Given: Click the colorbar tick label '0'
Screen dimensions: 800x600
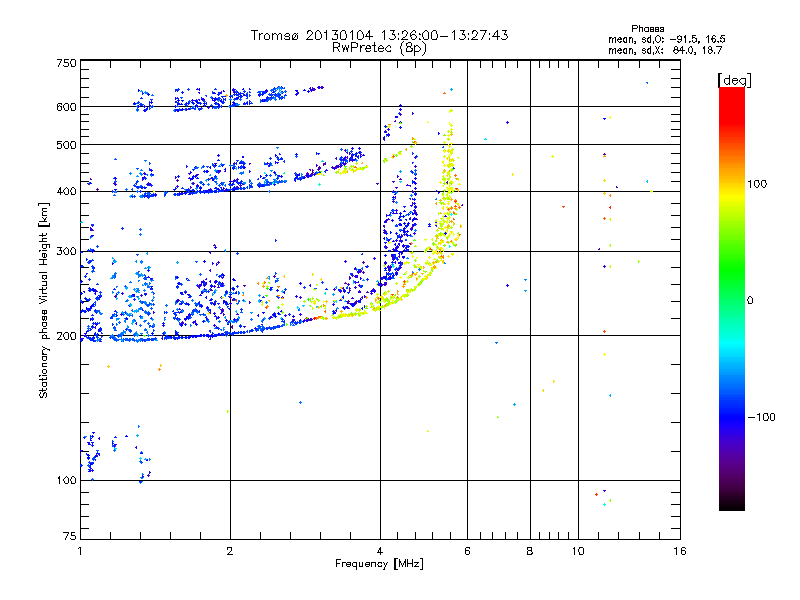Looking at the screenshot, I should [x=750, y=301].
